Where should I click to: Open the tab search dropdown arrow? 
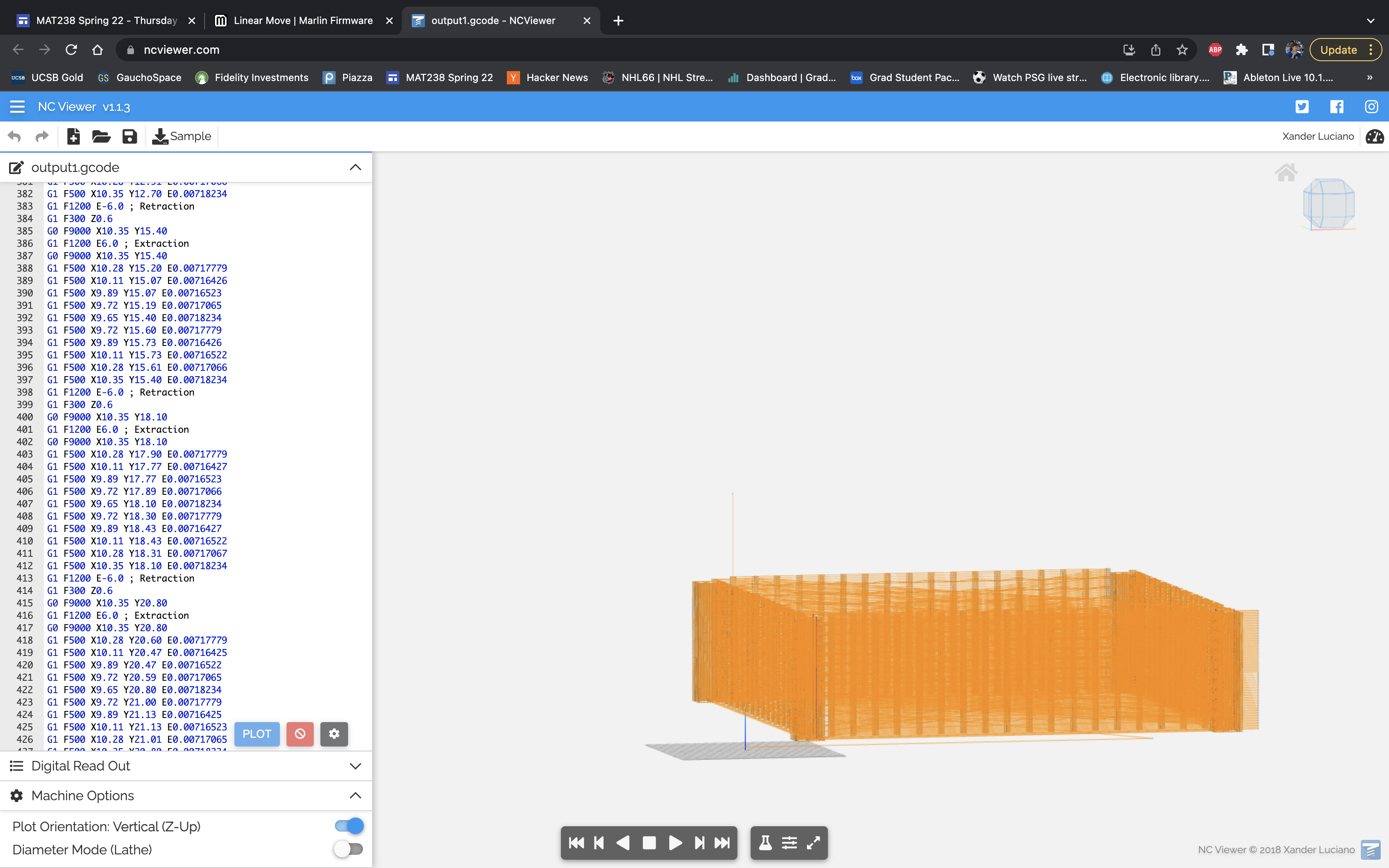(x=1370, y=21)
